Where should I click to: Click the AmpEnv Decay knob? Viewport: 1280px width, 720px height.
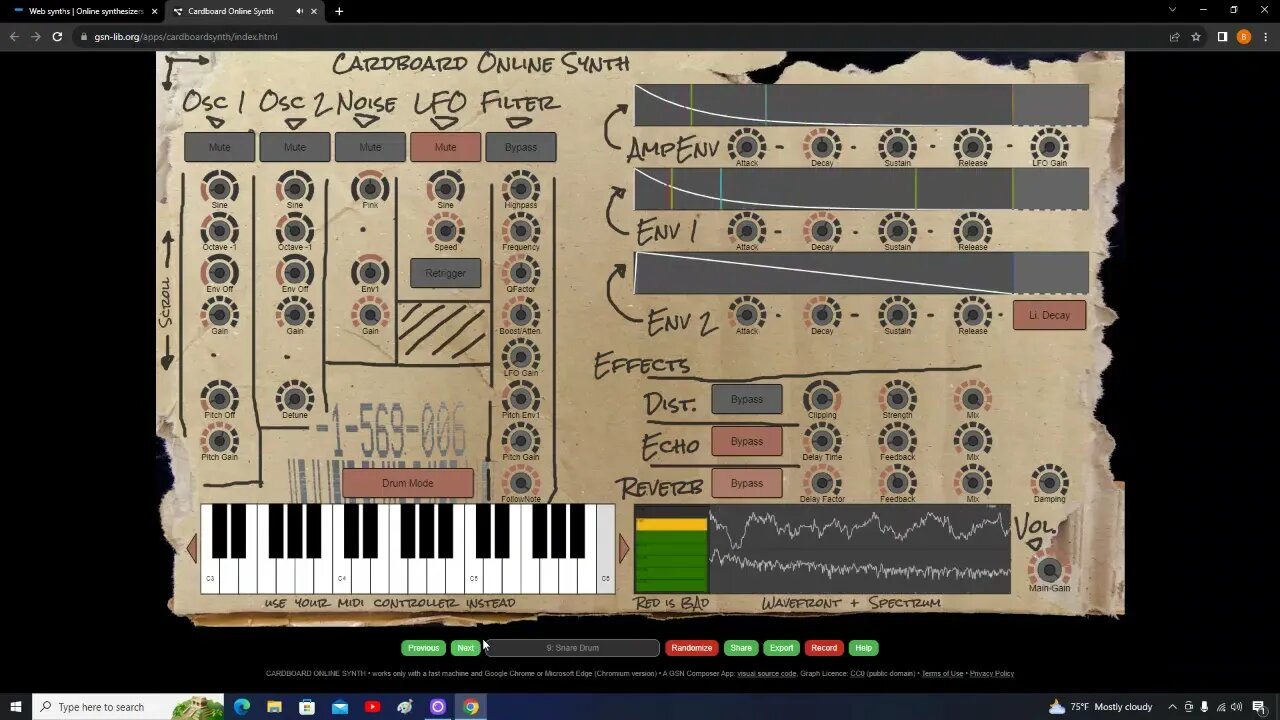pos(822,146)
